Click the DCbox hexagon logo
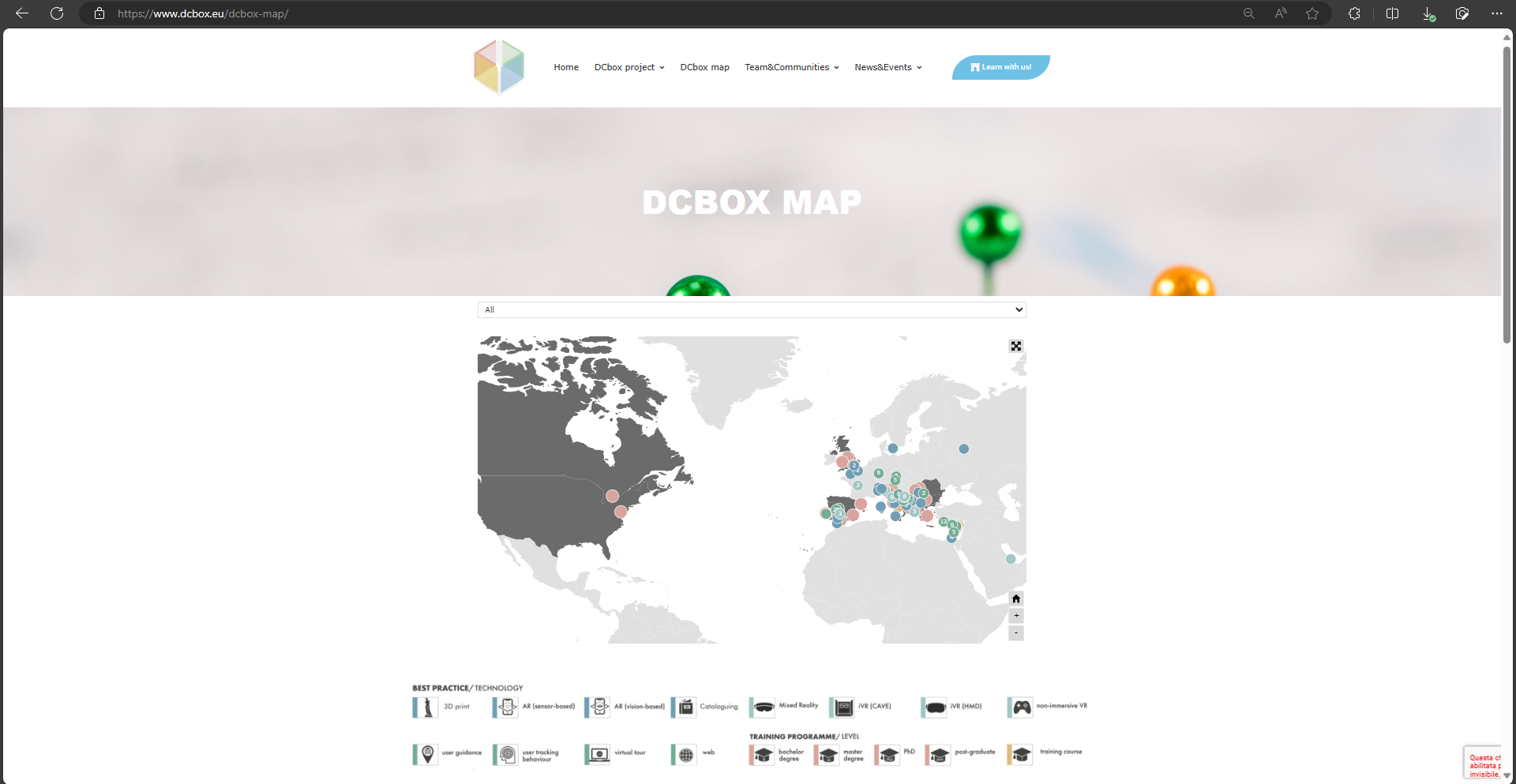 coord(499,67)
